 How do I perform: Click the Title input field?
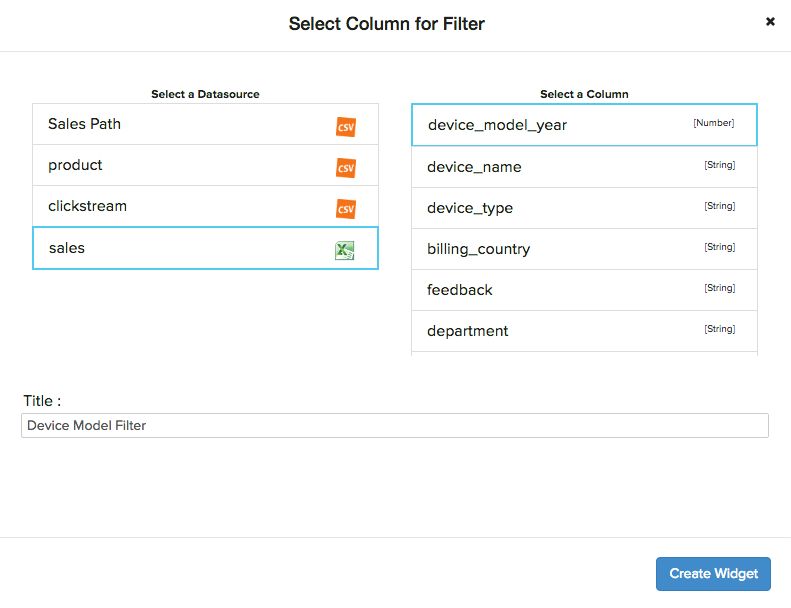[394, 426]
